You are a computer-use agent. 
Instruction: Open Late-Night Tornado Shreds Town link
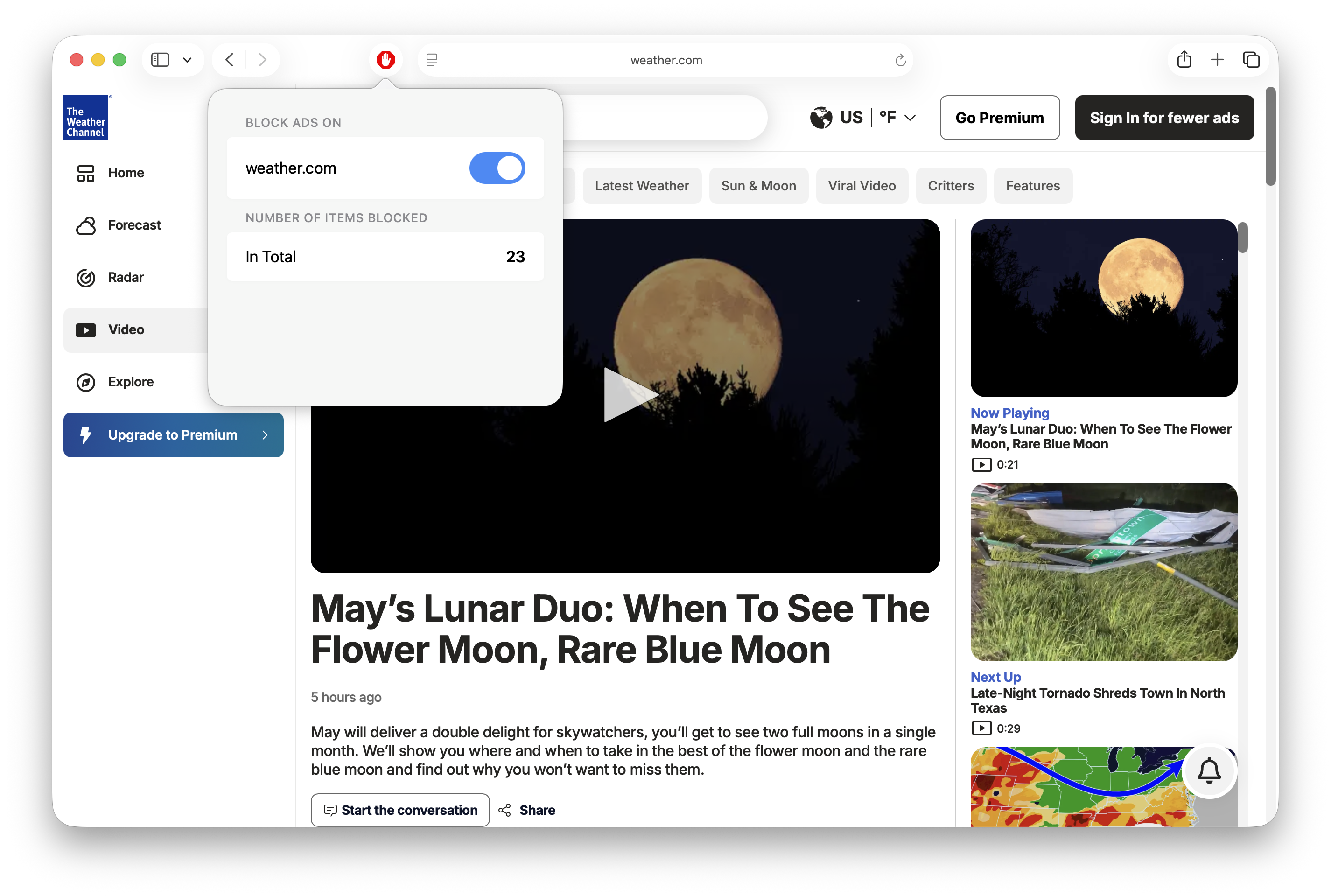1097,700
